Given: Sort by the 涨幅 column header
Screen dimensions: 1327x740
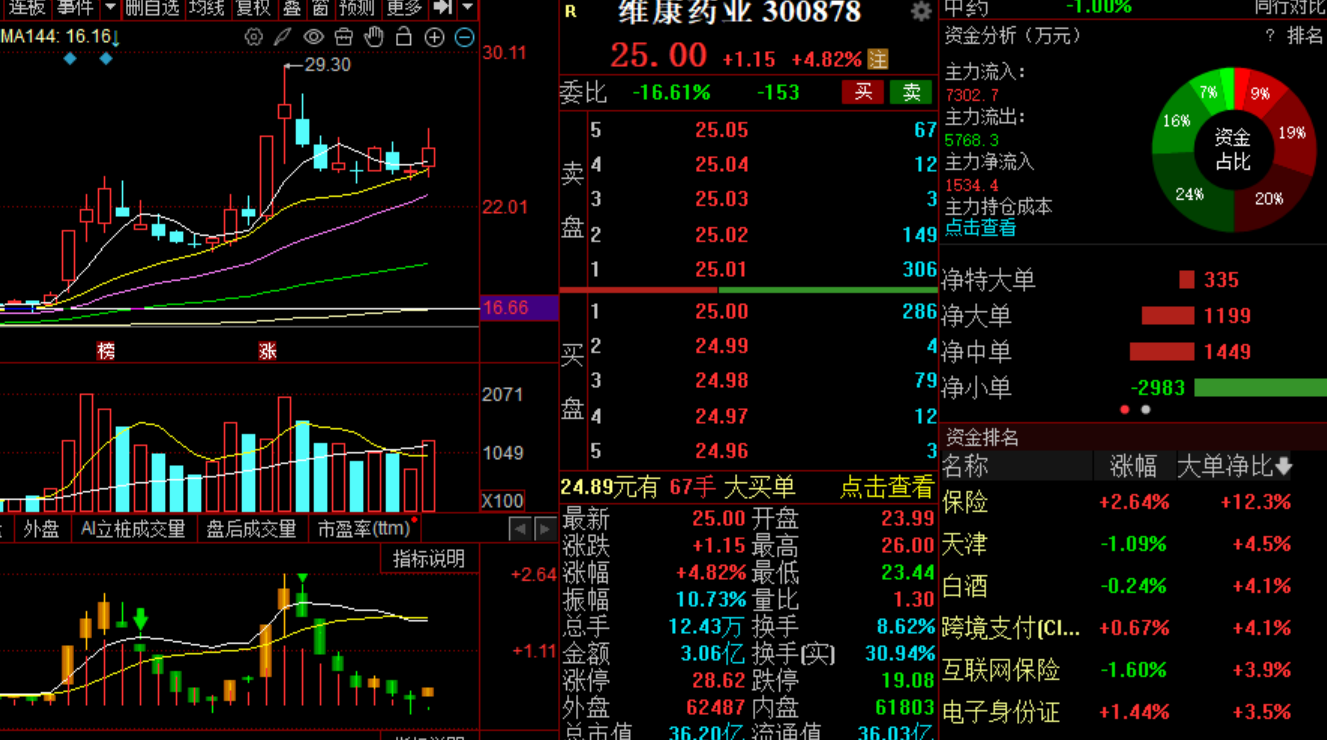Looking at the screenshot, I should click(x=1133, y=466).
